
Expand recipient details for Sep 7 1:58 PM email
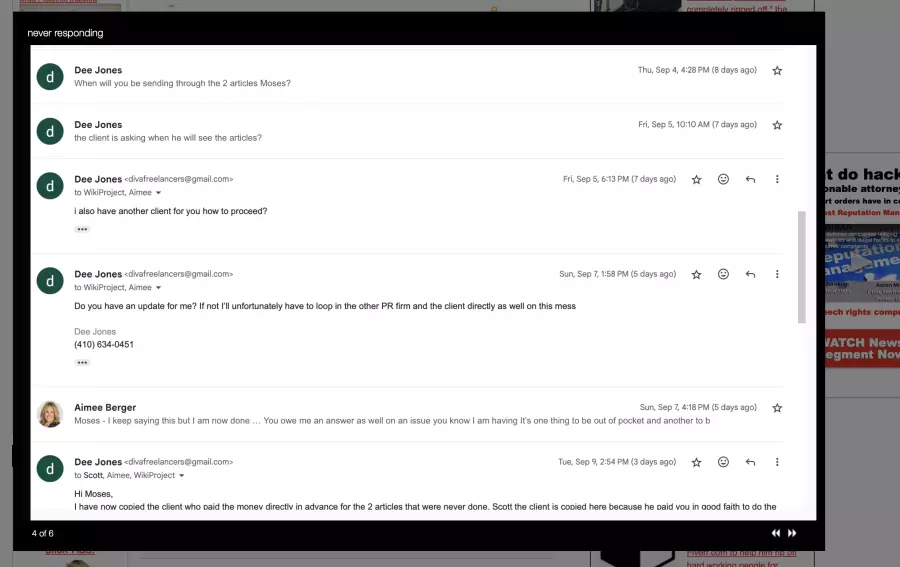158,288
